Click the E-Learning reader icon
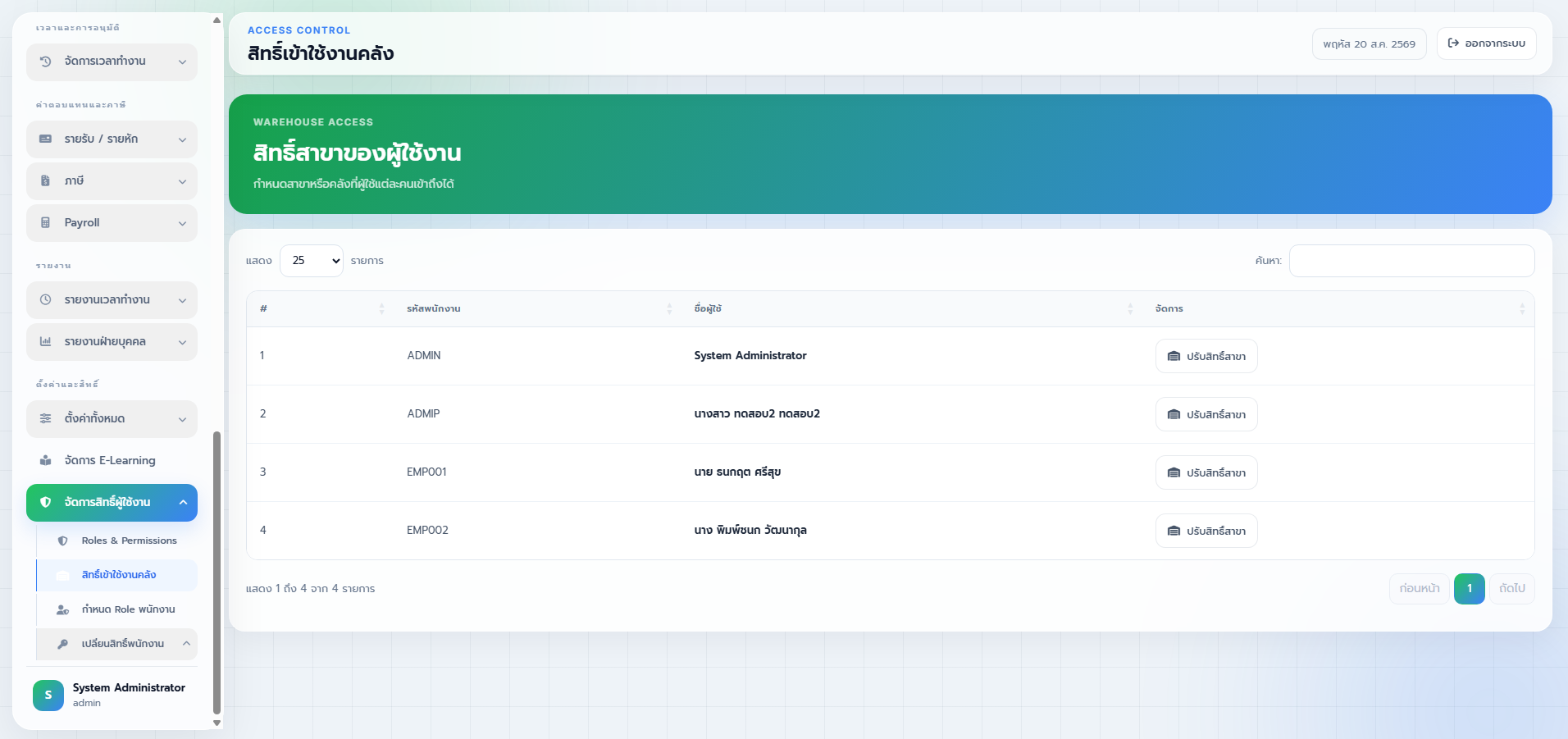This screenshot has height=739, width=1568. 46,461
